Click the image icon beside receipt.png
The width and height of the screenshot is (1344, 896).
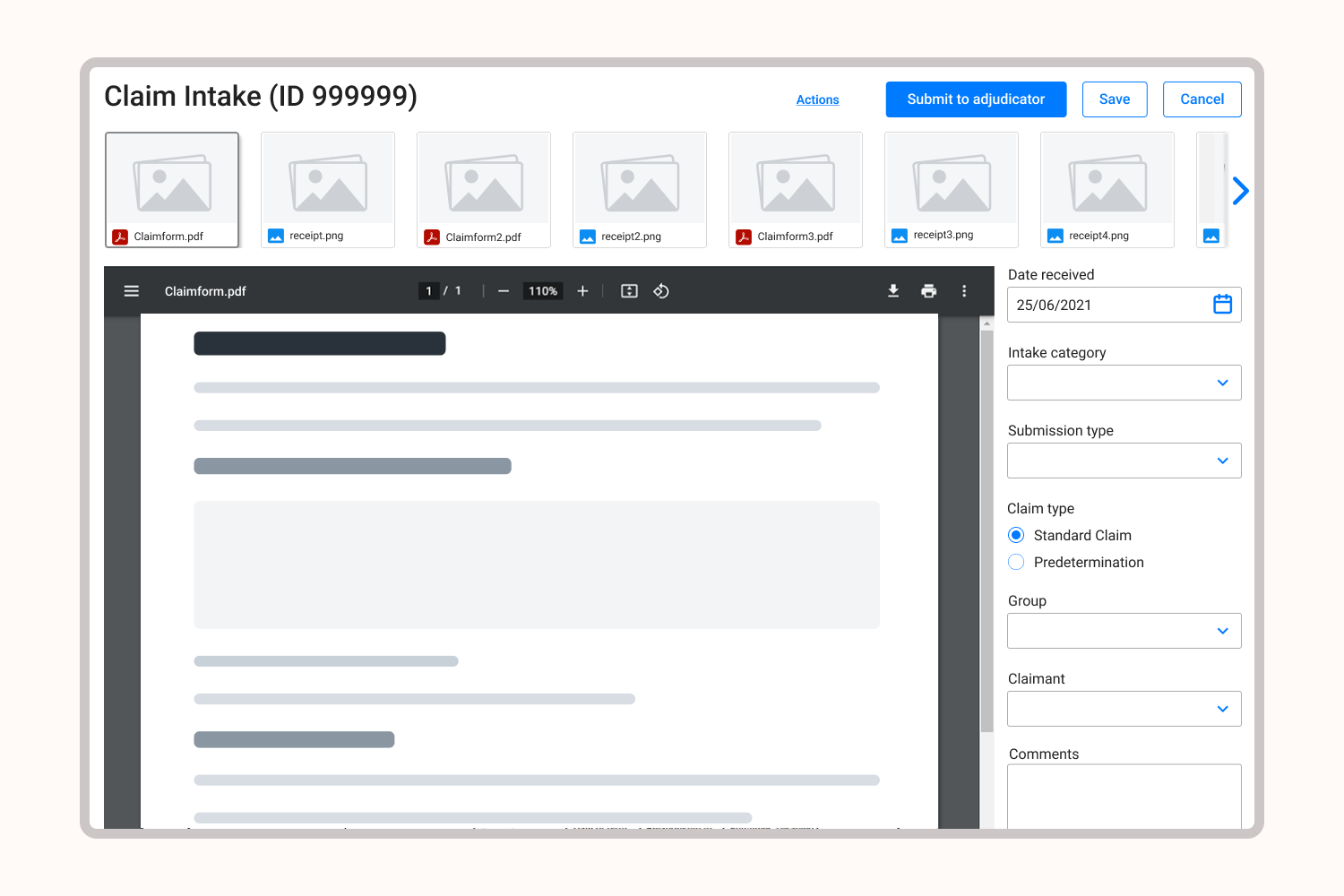tap(276, 236)
